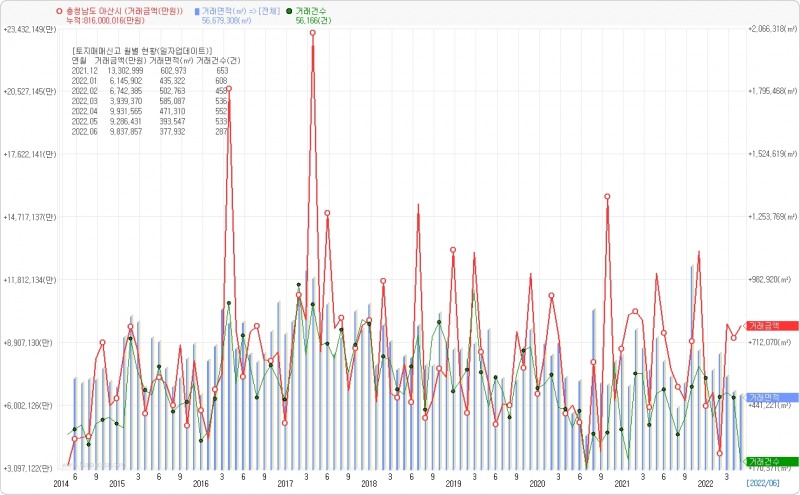
Task: Click the highest red peak data point in 2017
Action: (313, 33)
